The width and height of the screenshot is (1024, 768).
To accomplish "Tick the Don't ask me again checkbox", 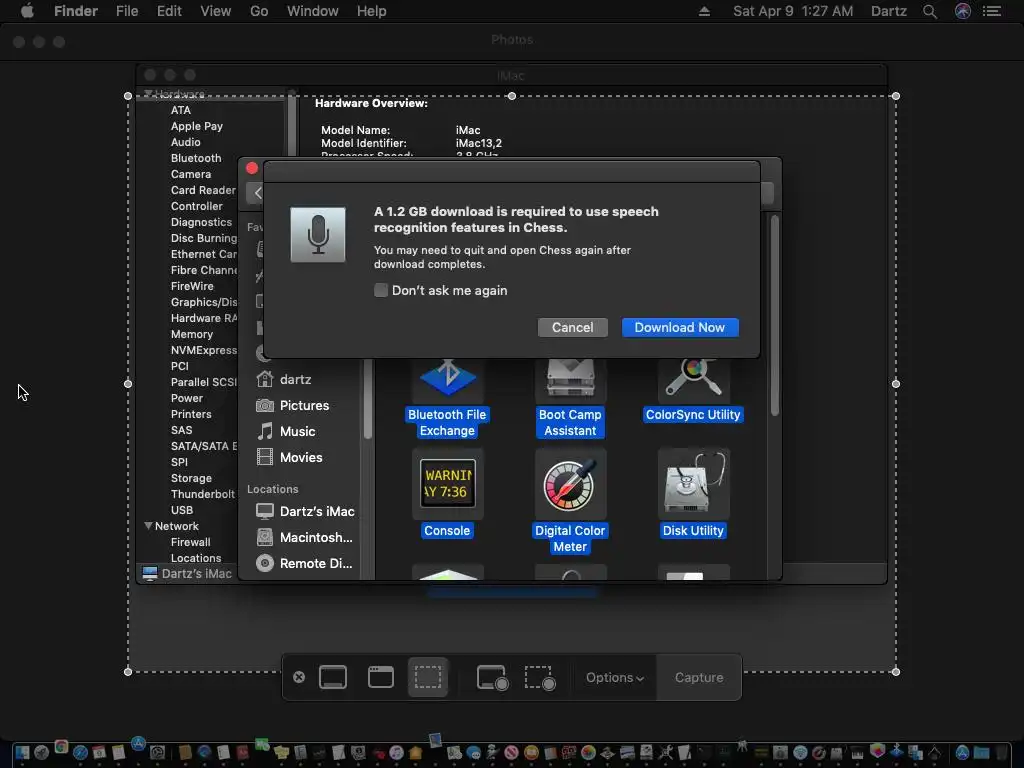I will pyautogui.click(x=381, y=291).
